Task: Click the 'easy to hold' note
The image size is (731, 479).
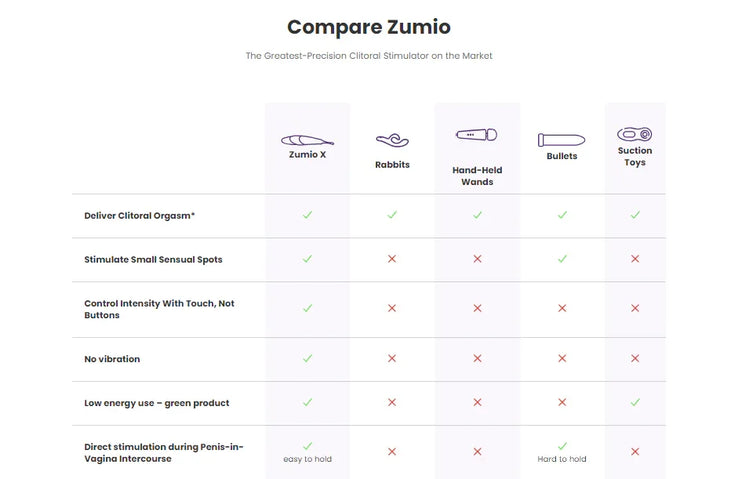Action: coord(307,459)
